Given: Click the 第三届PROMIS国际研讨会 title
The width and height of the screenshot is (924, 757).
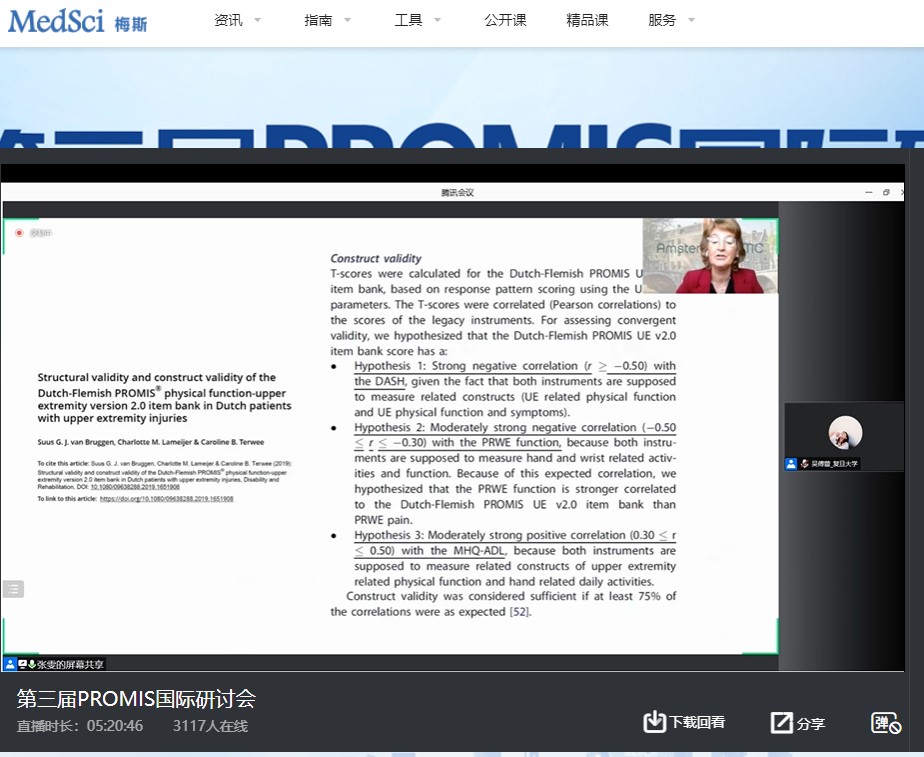Looking at the screenshot, I should [136, 698].
